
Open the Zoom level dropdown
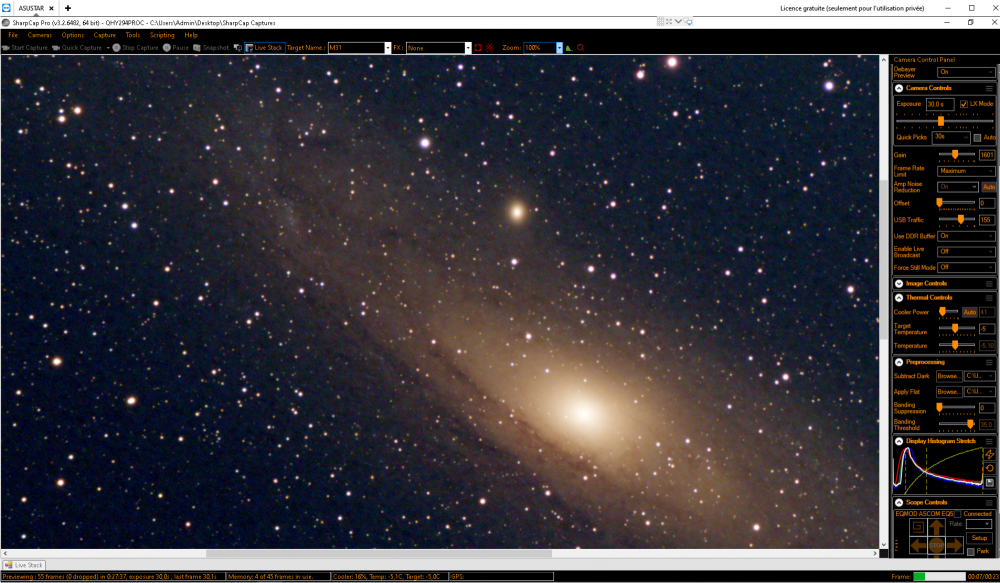pyautogui.click(x=559, y=48)
